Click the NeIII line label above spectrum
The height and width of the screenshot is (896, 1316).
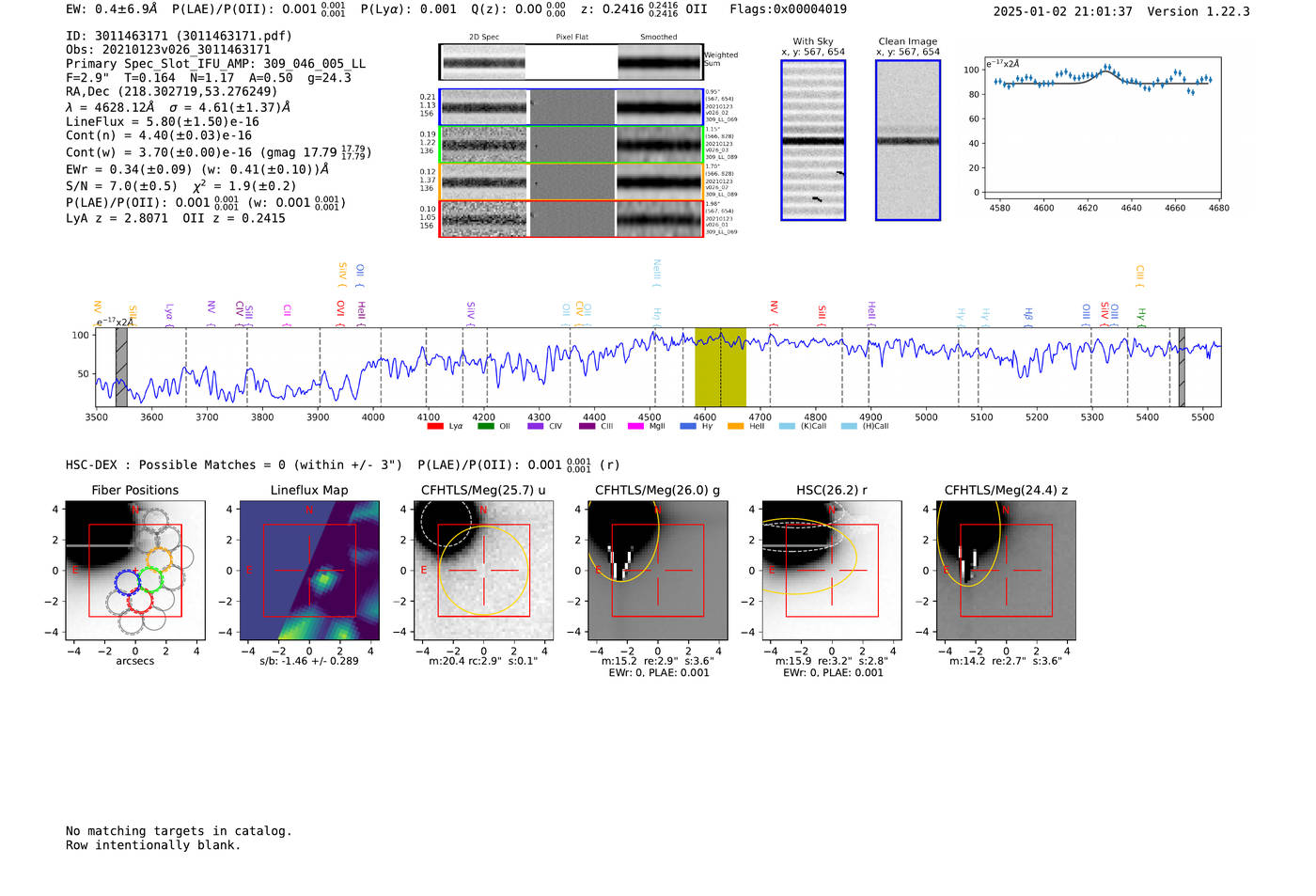click(x=657, y=271)
